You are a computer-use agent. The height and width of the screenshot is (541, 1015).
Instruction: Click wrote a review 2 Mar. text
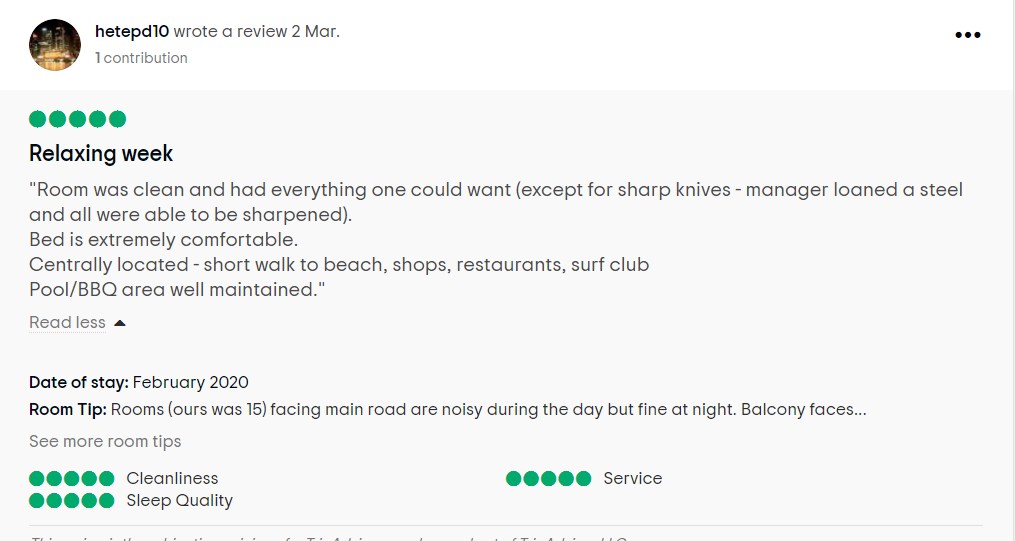256,31
